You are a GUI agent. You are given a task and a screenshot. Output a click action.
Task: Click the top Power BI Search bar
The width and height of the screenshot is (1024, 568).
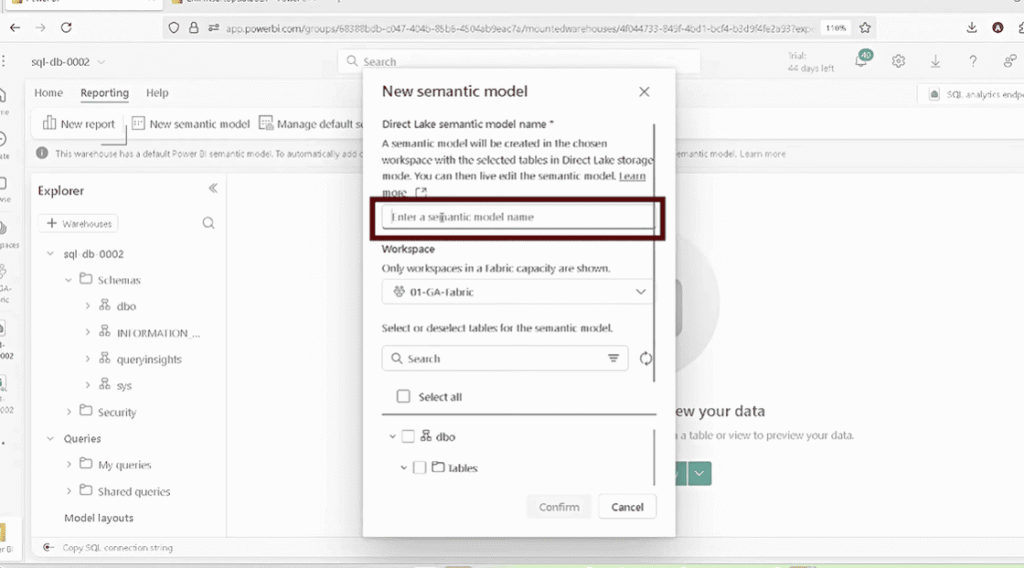(519, 61)
